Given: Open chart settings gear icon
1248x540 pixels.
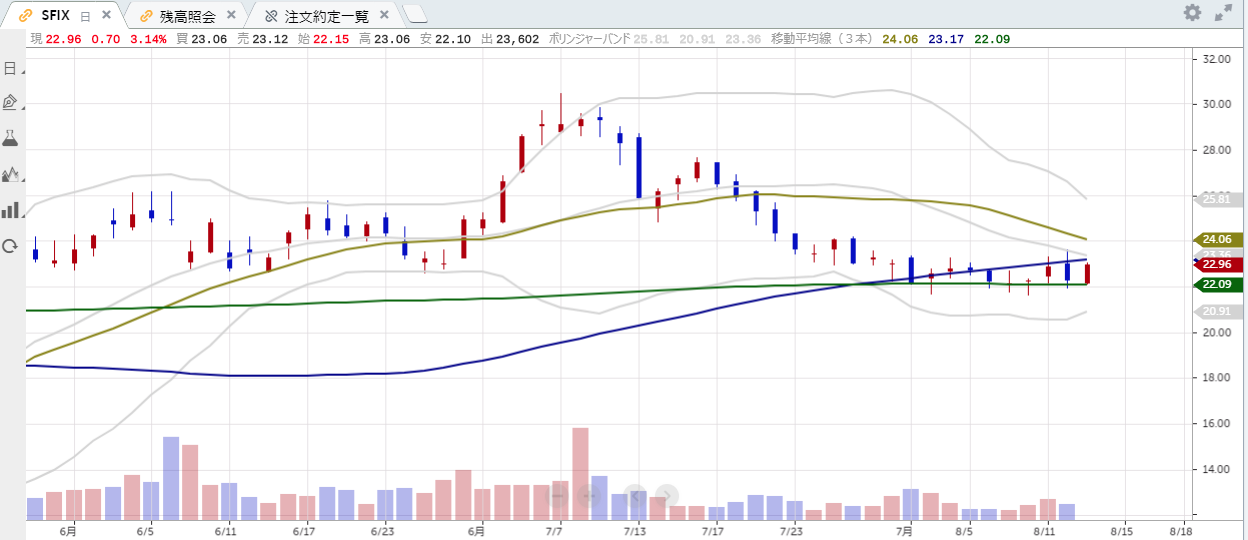Looking at the screenshot, I should (1192, 13).
